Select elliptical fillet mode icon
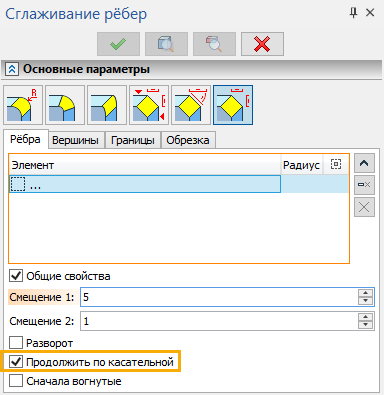Screen dimensions: 384x395 click(107, 105)
